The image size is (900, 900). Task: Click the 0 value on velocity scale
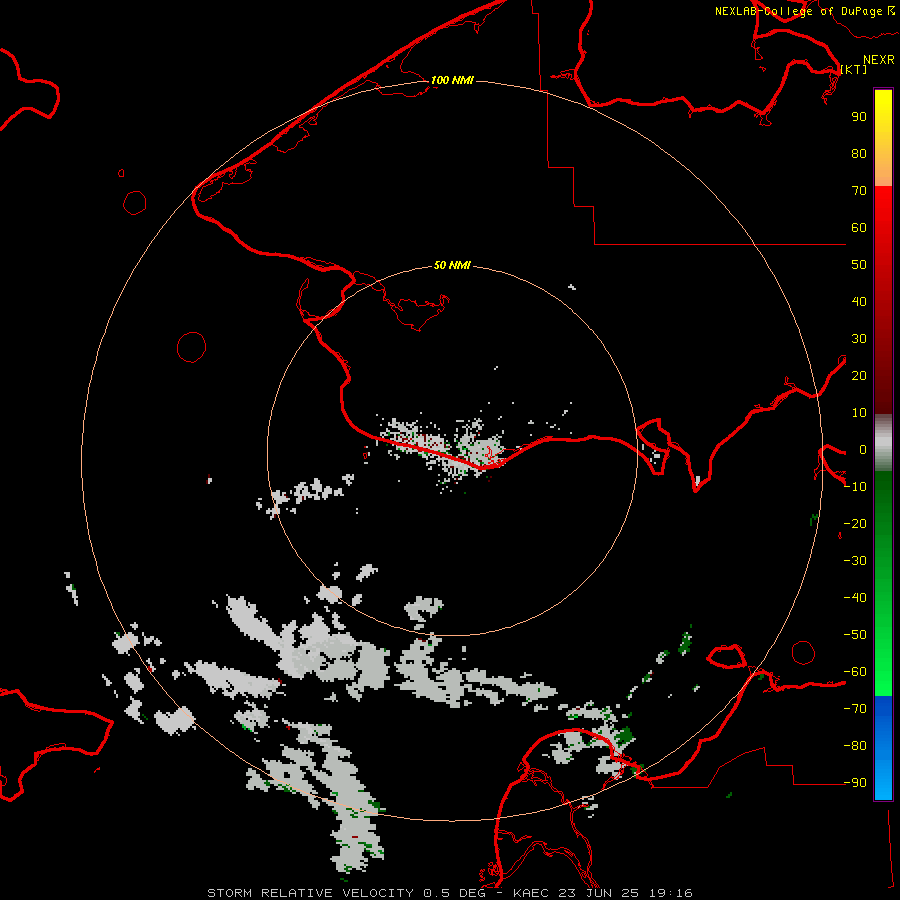[862, 449]
